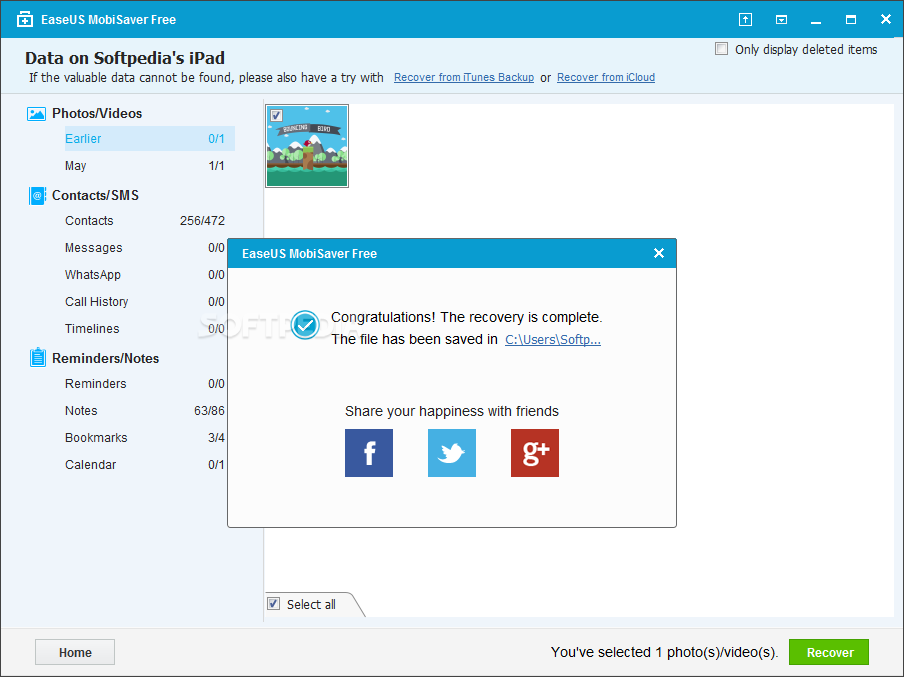Click the Photos/Videos picture icon
This screenshot has width=904, height=677.
click(36, 114)
